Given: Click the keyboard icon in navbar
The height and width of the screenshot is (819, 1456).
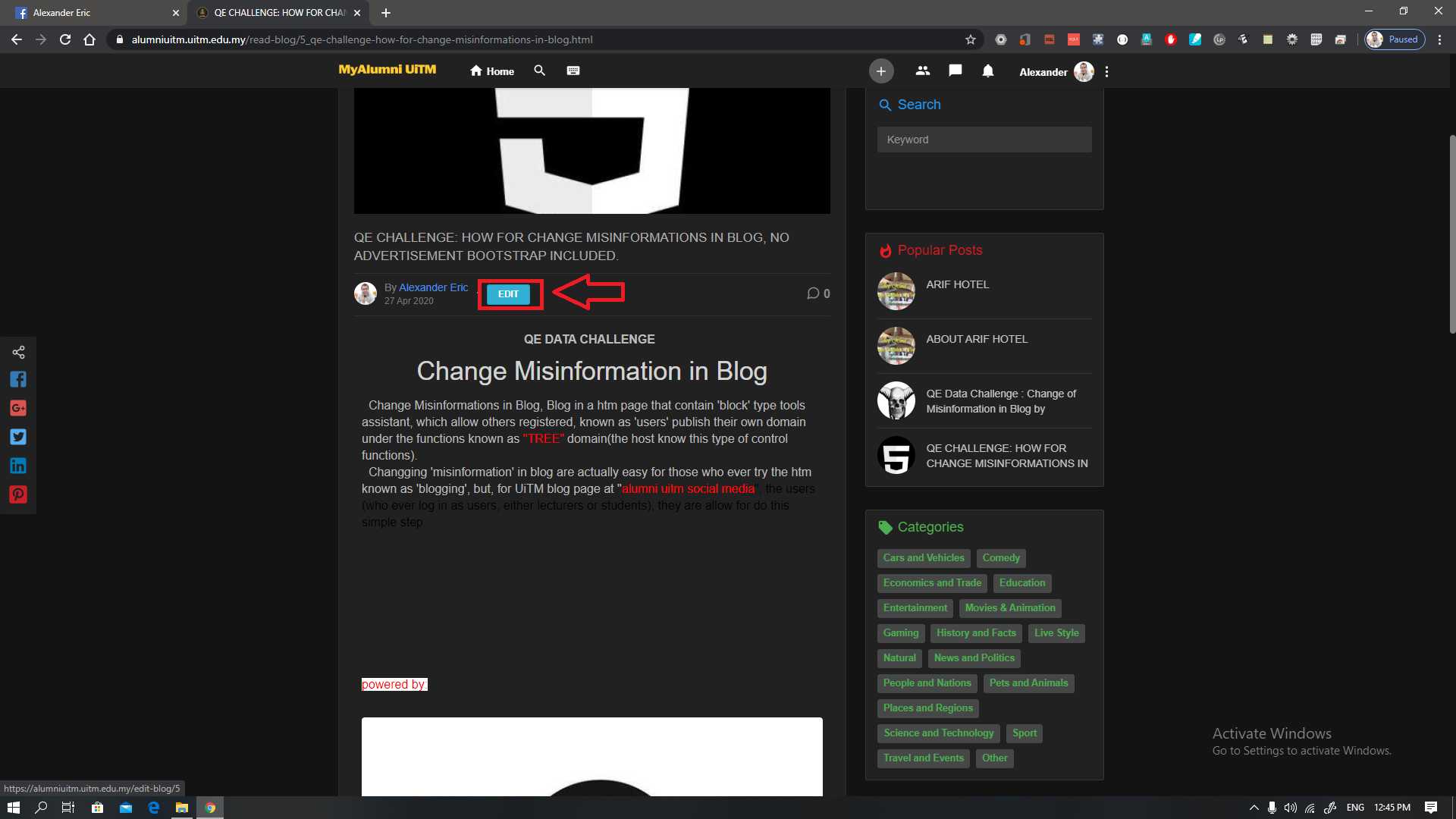Looking at the screenshot, I should point(573,71).
